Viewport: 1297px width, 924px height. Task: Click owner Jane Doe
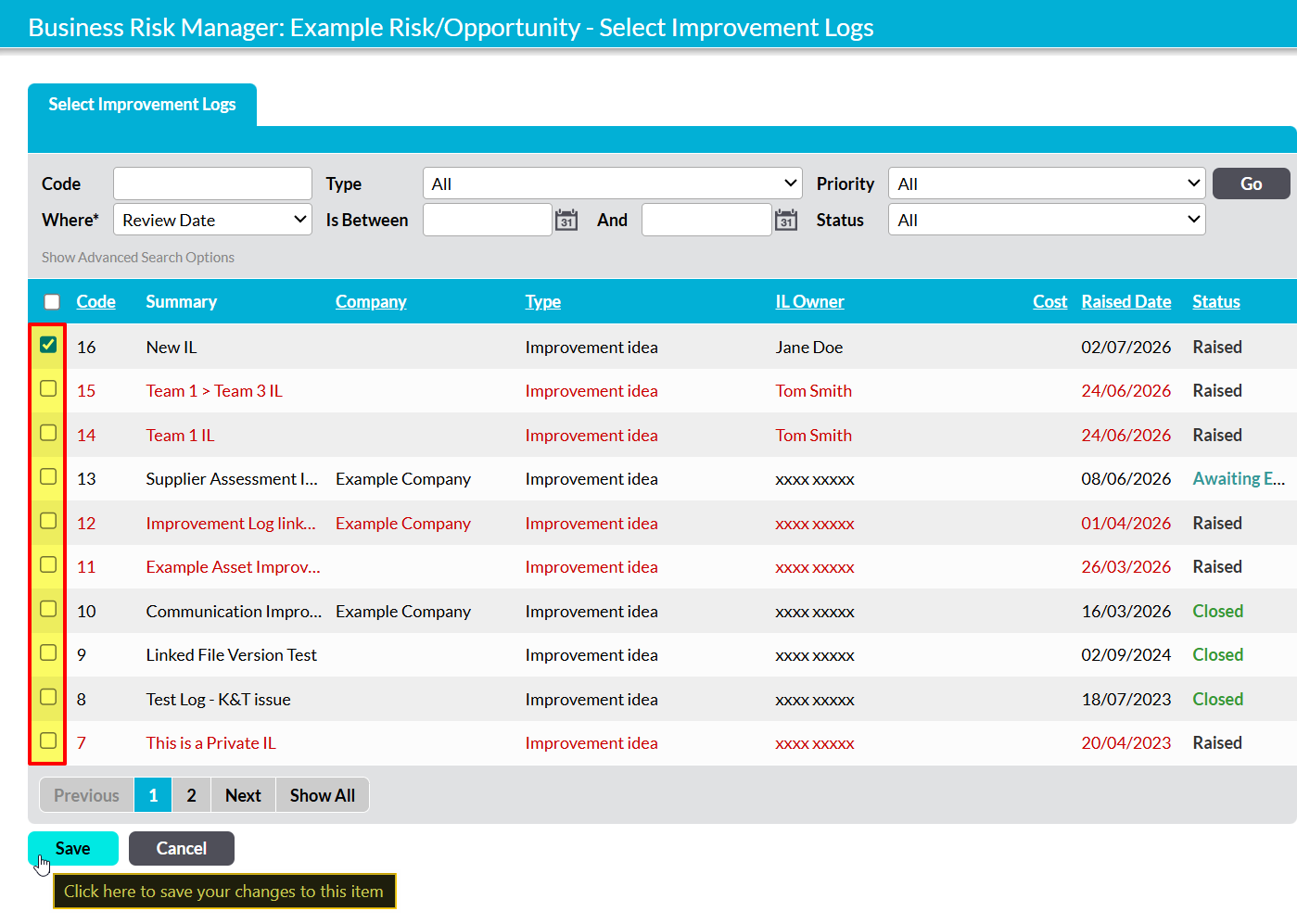809,348
